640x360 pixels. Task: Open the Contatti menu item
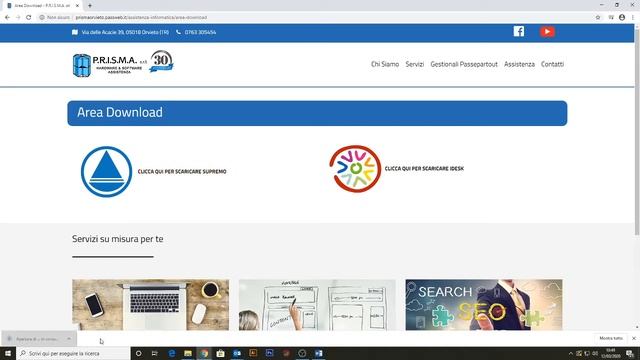click(x=552, y=64)
